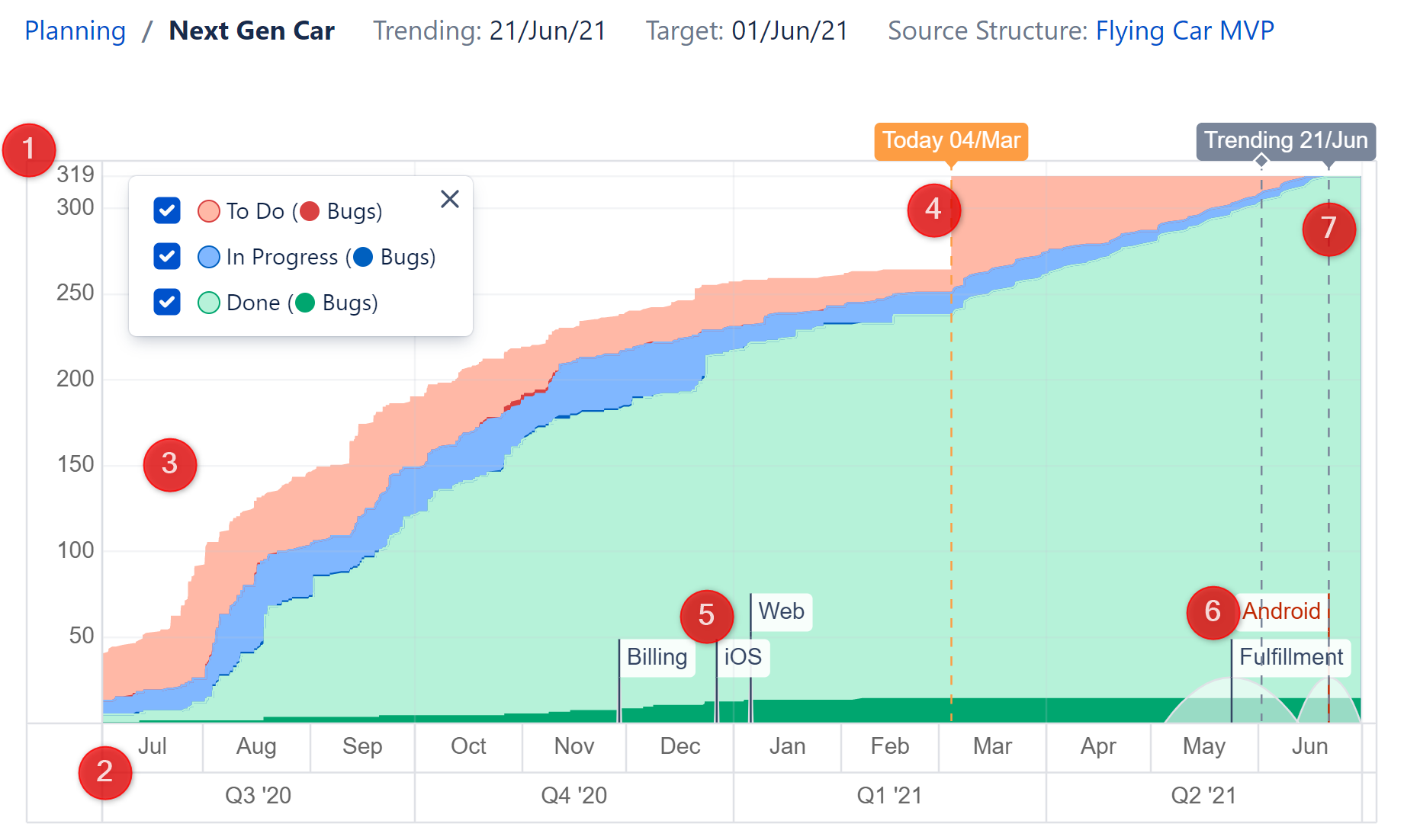Viewport: 1404px width, 840px height.
Task: Click the dark blue In Progress Bugs dot
Action: pyautogui.click(x=363, y=257)
